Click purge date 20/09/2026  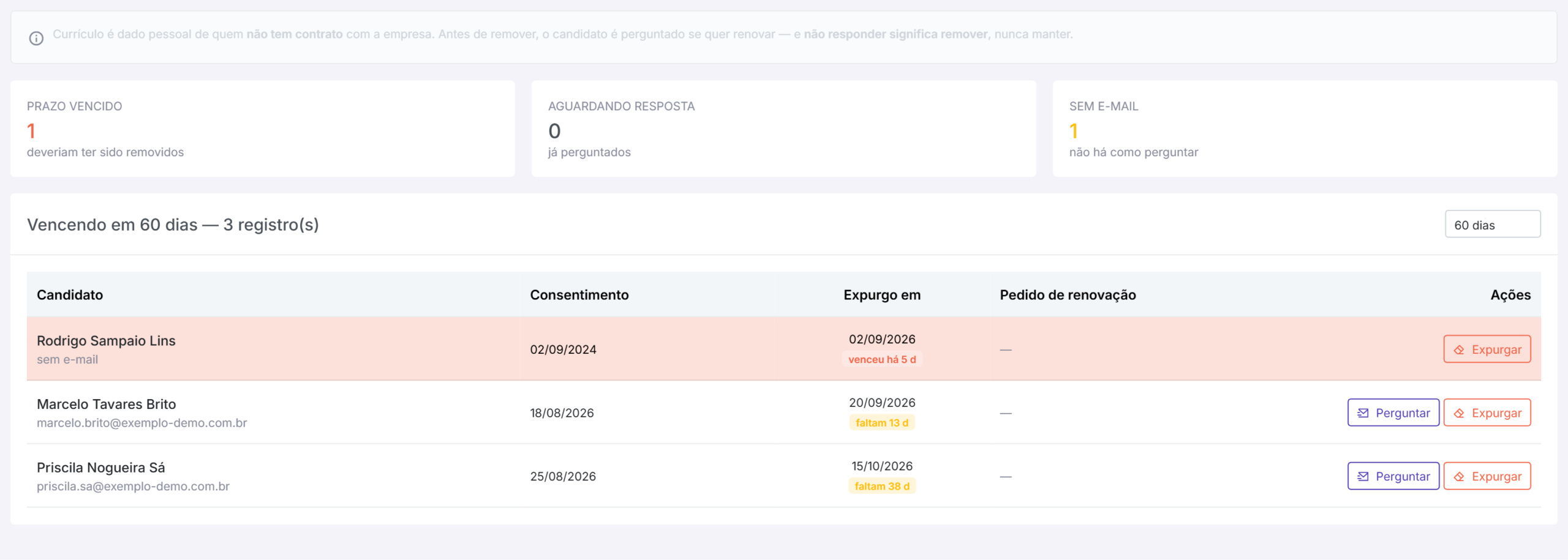click(882, 403)
